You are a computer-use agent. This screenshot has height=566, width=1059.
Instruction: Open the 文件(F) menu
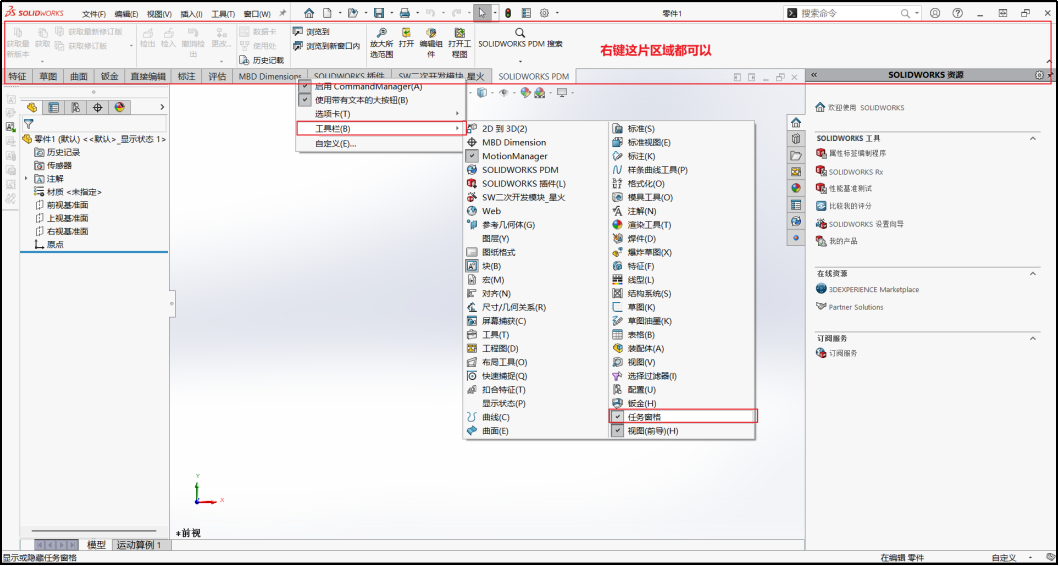click(94, 14)
